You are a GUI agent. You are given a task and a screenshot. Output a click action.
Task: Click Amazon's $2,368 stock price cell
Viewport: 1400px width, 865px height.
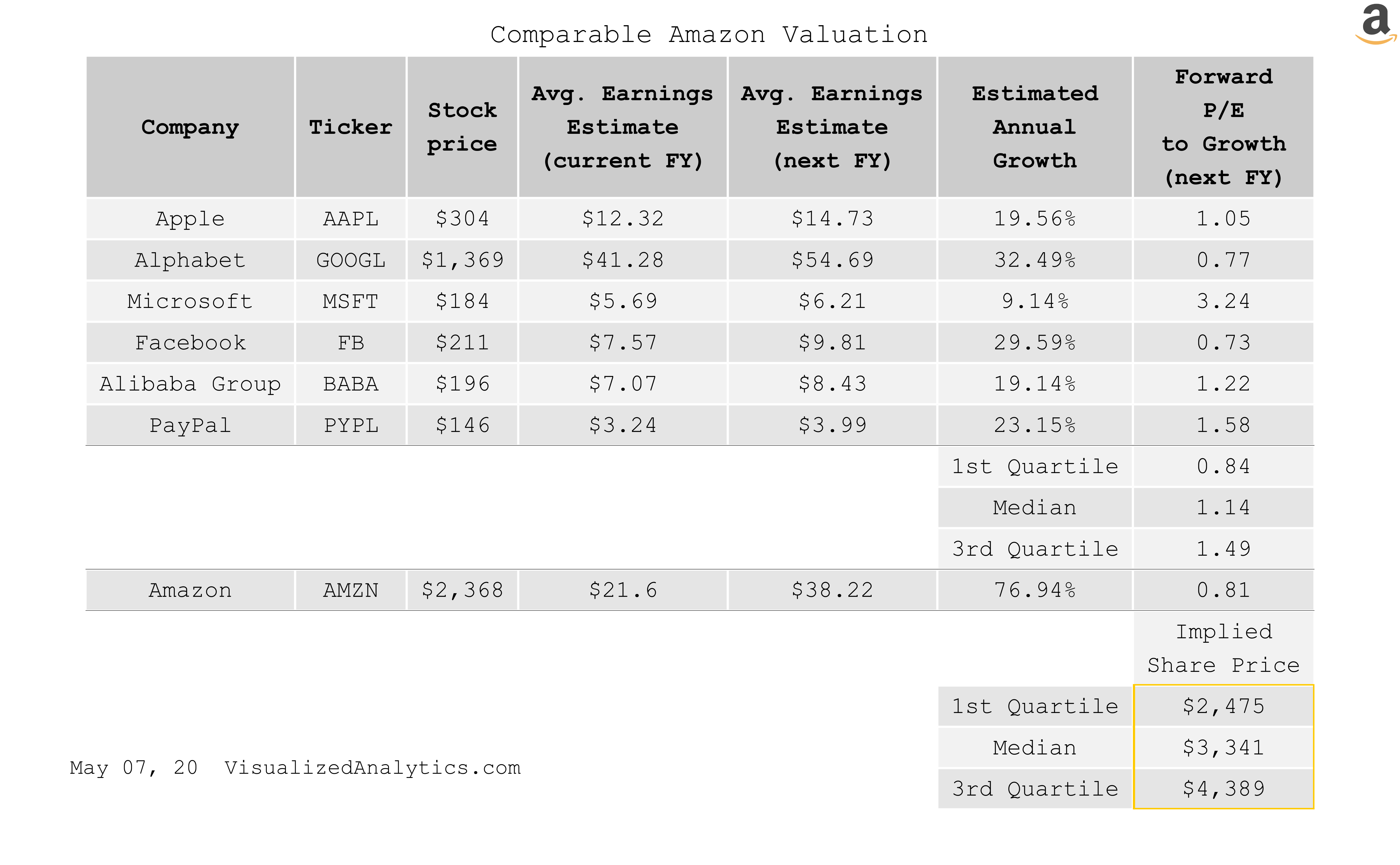tap(462, 590)
